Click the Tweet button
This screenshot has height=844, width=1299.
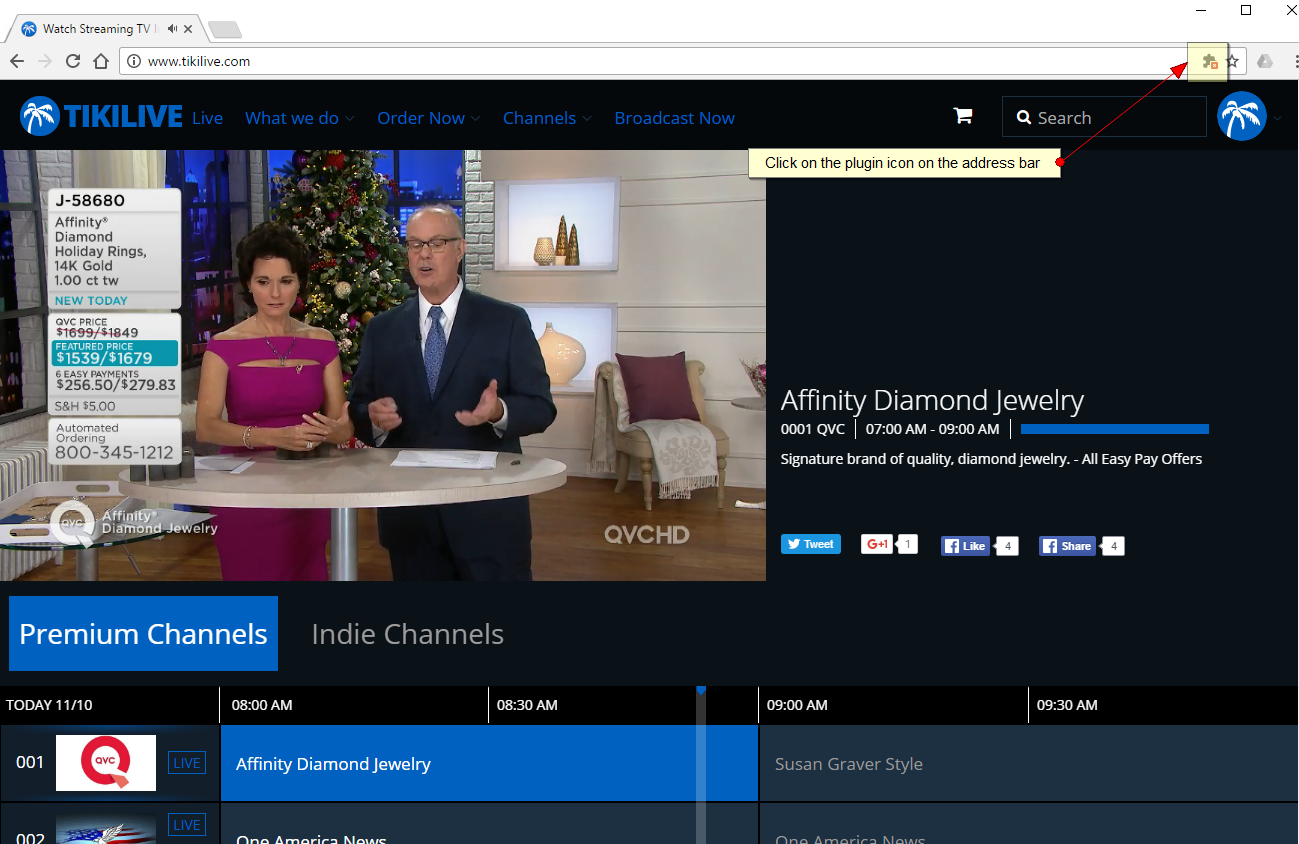811,544
